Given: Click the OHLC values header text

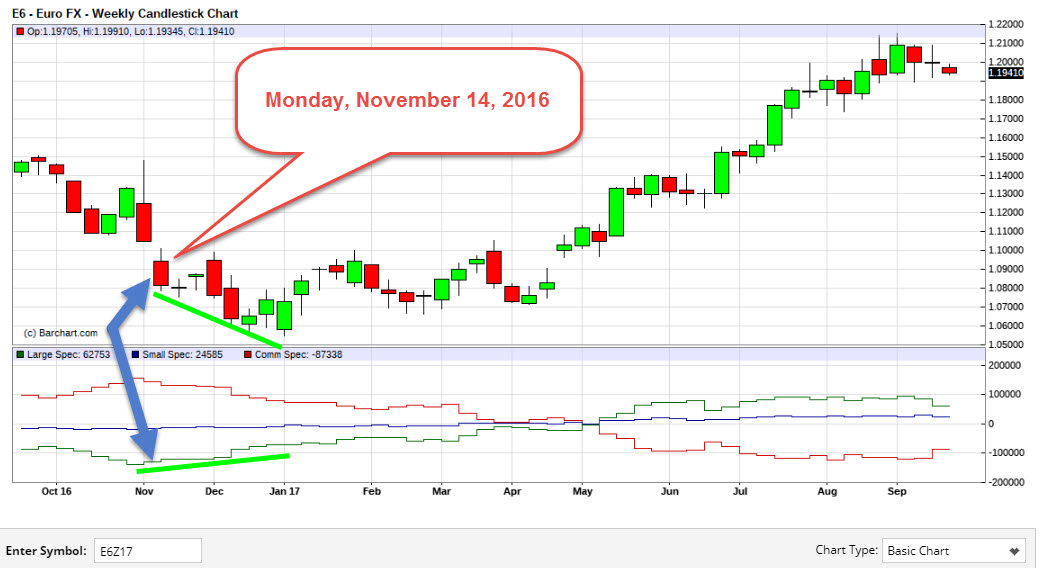Looking at the screenshot, I should (x=130, y=31).
